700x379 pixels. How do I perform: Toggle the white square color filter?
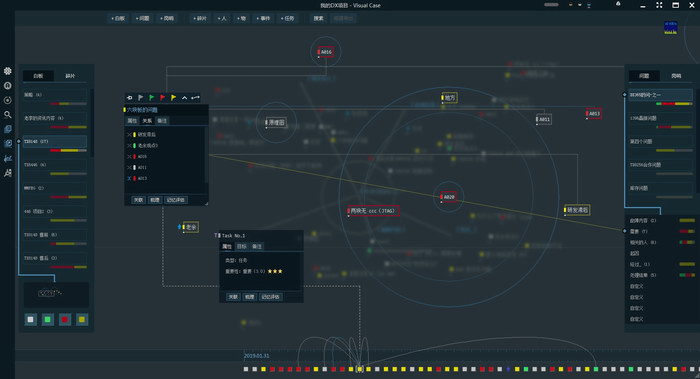(30, 319)
